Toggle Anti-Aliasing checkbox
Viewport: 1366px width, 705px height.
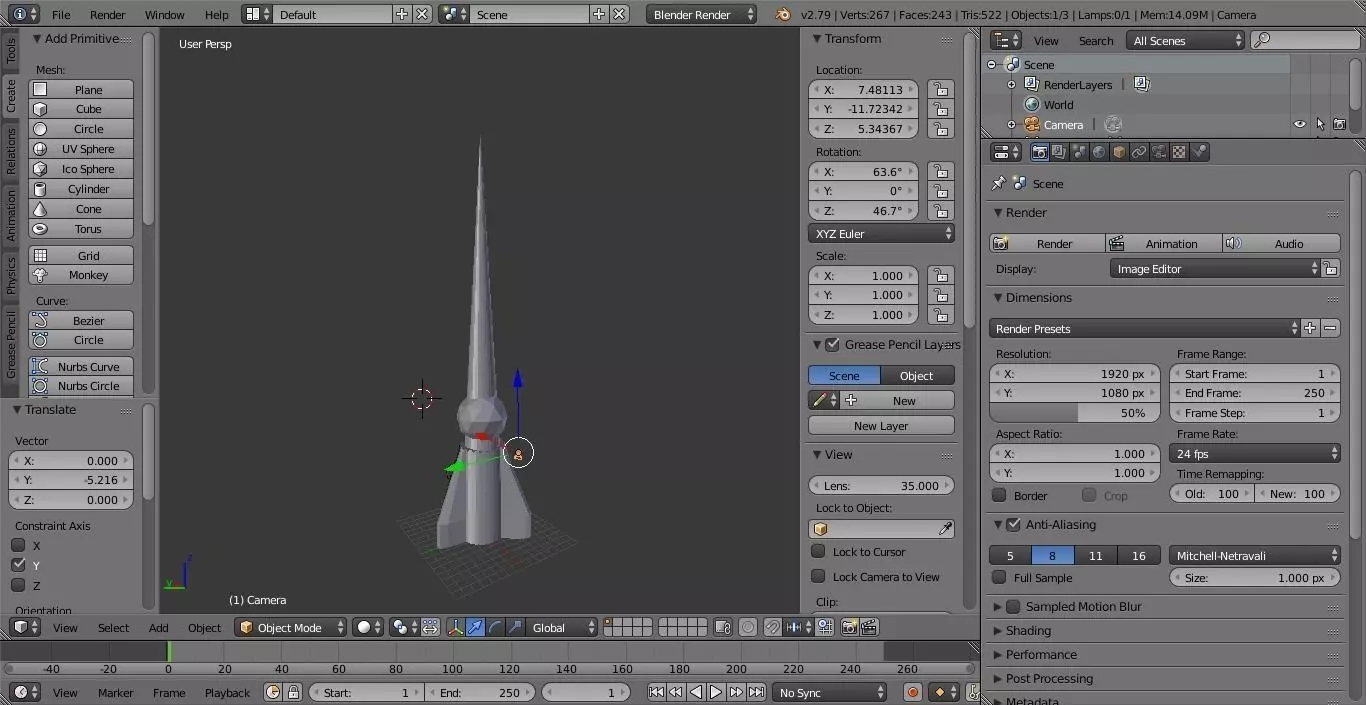coord(1013,524)
